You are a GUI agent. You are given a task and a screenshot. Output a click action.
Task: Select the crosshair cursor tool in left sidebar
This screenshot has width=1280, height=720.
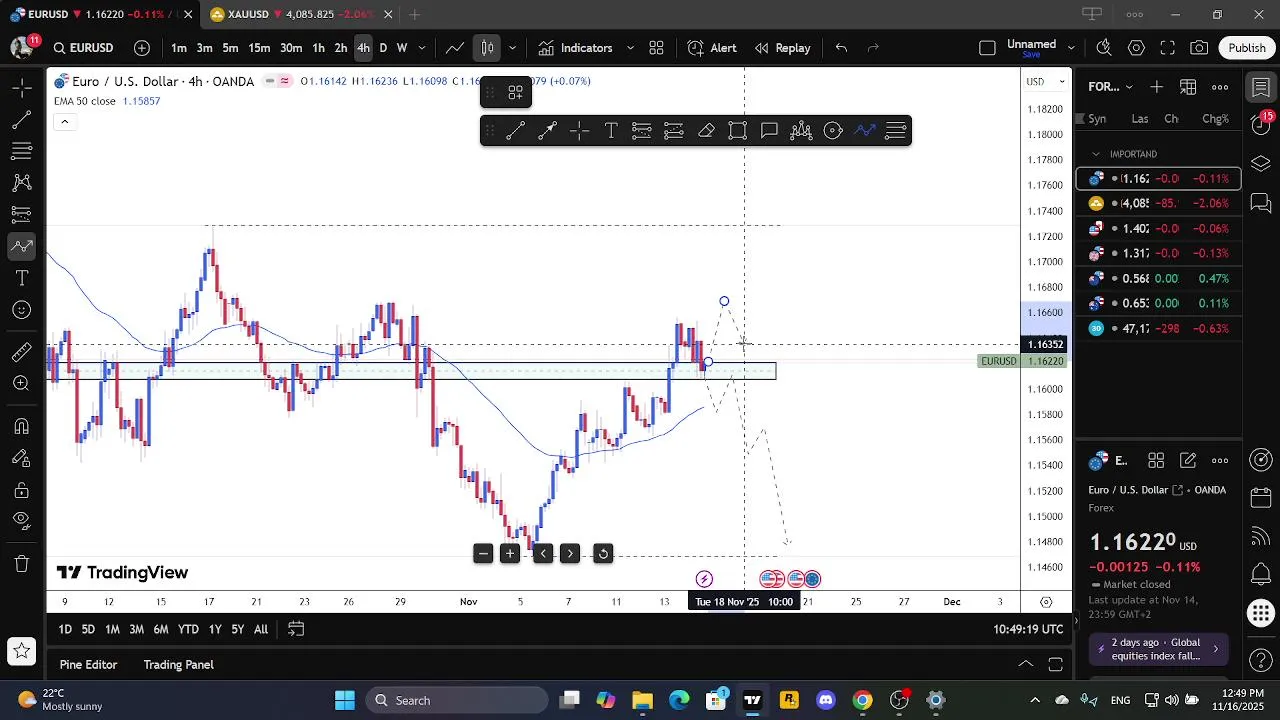tap(21, 88)
